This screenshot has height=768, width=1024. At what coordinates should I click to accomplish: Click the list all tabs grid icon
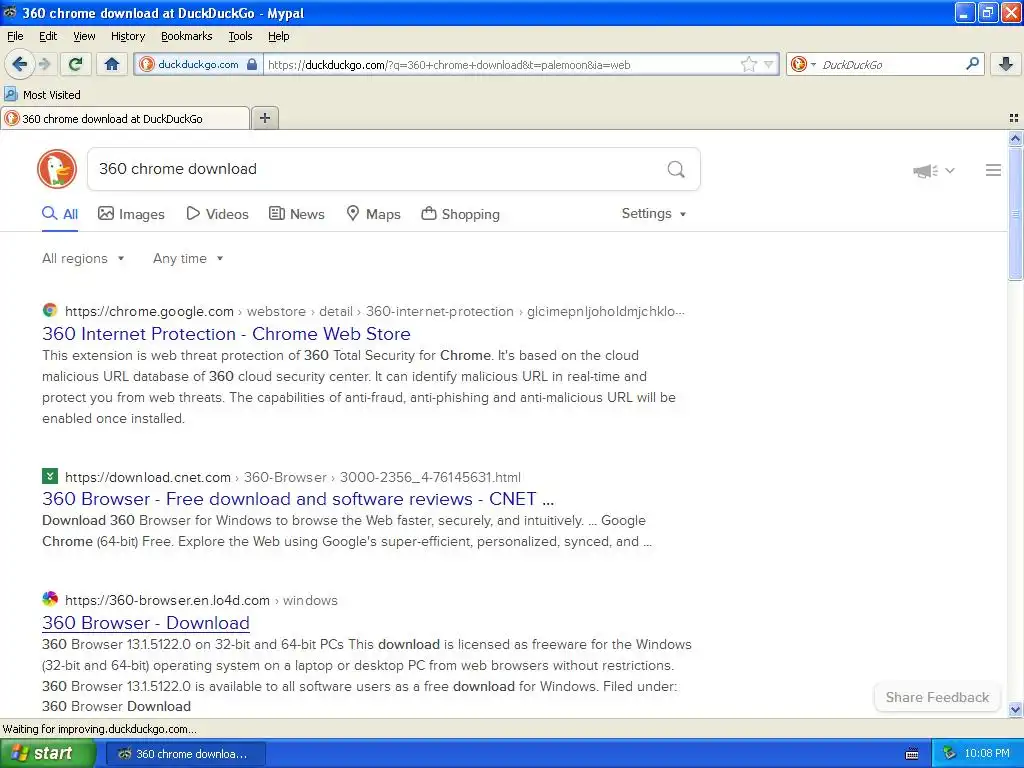[1014, 118]
